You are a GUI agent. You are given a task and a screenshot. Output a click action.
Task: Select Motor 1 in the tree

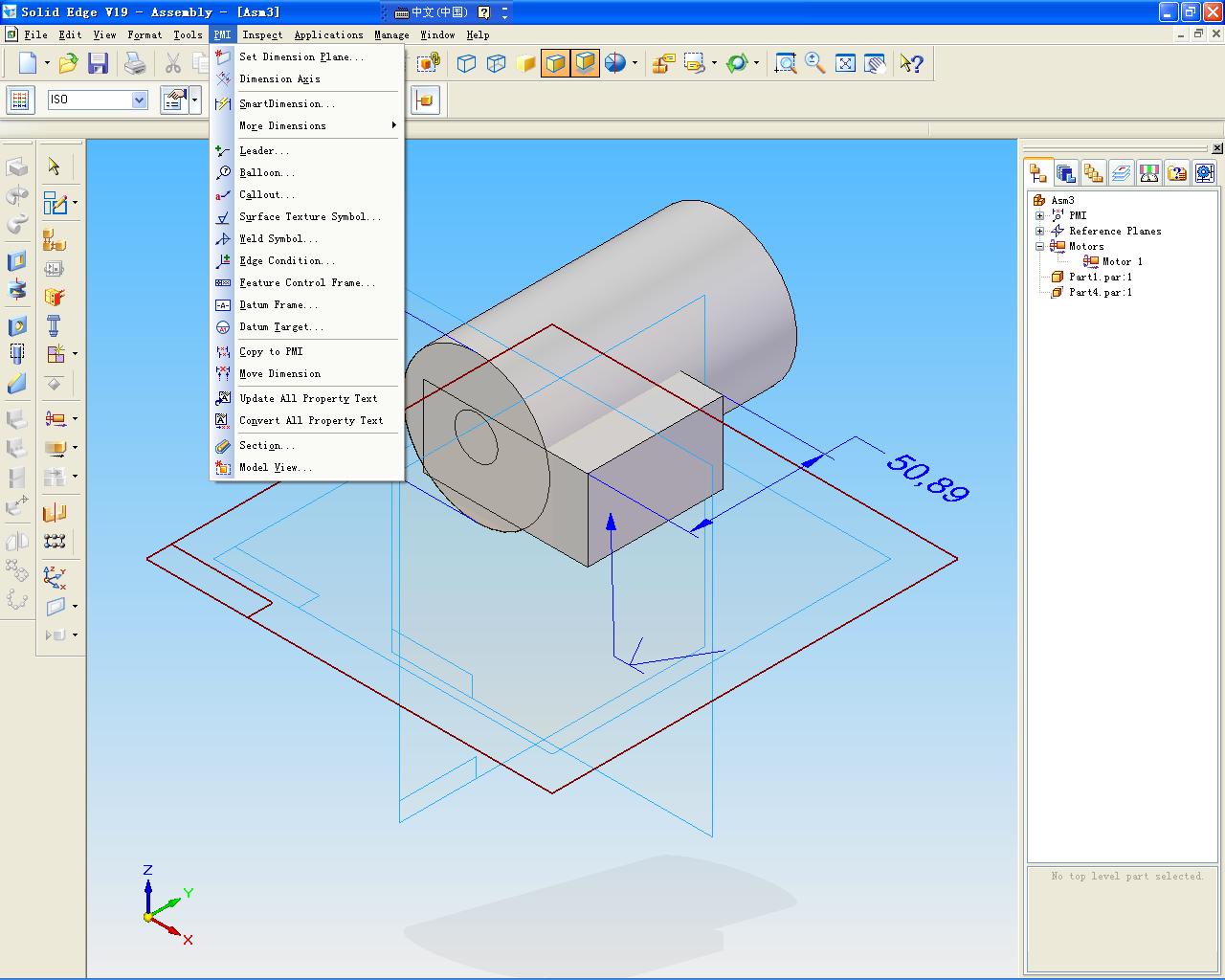1113,261
